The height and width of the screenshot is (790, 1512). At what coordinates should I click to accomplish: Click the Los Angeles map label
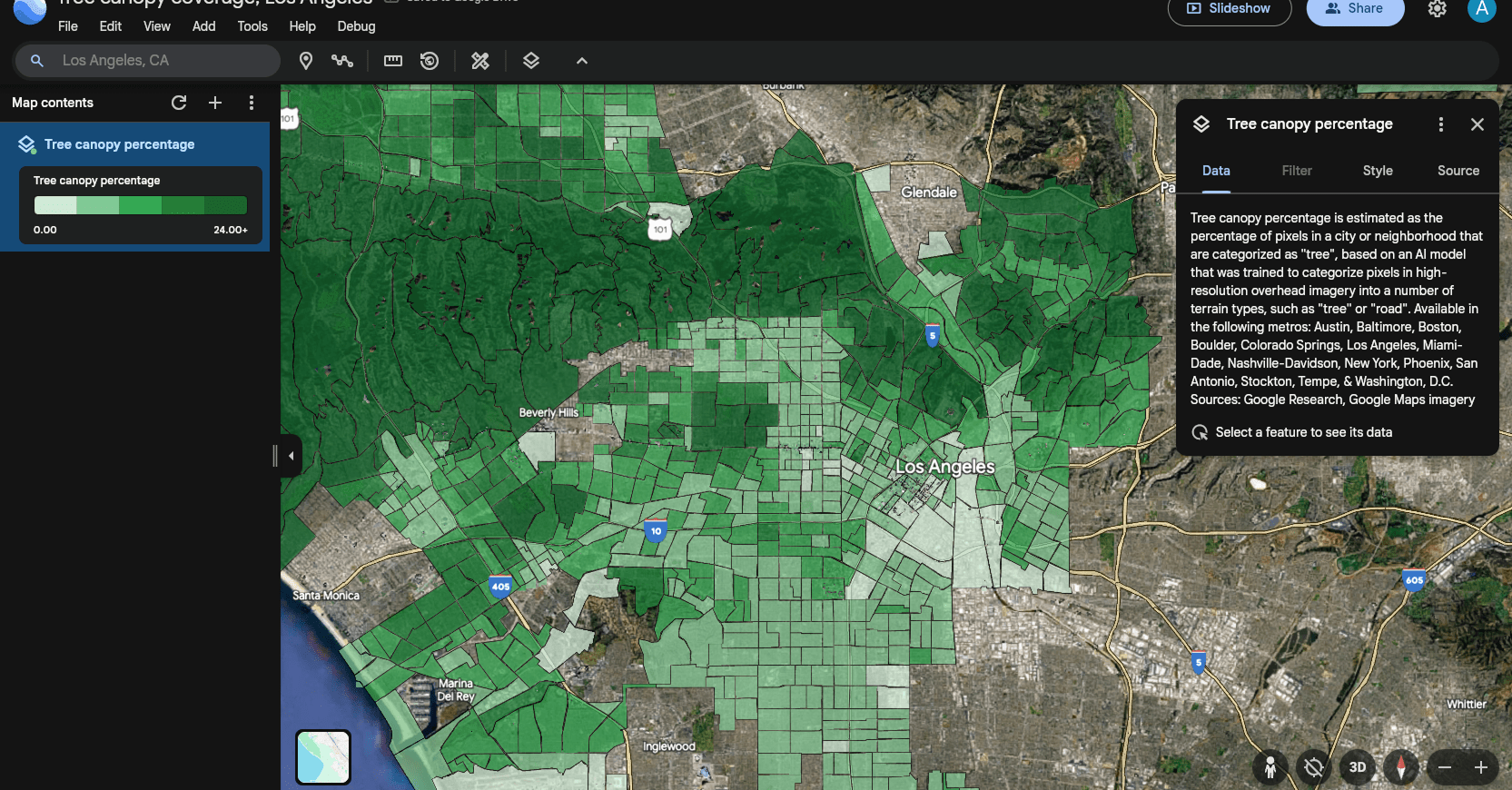(x=945, y=467)
